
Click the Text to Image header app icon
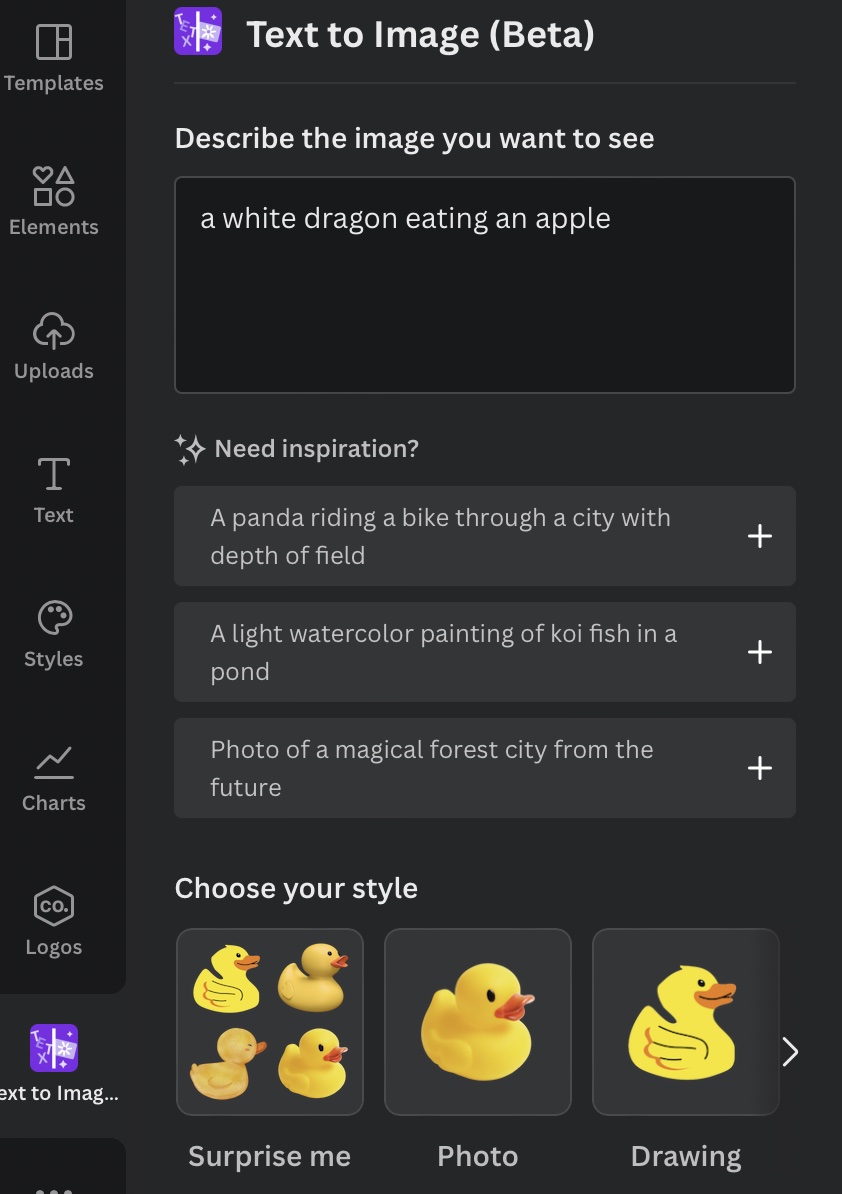click(x=198, y=31)
